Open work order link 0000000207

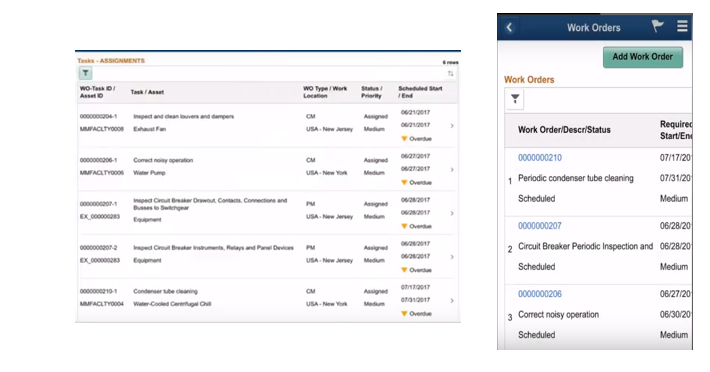click(540, 226)
